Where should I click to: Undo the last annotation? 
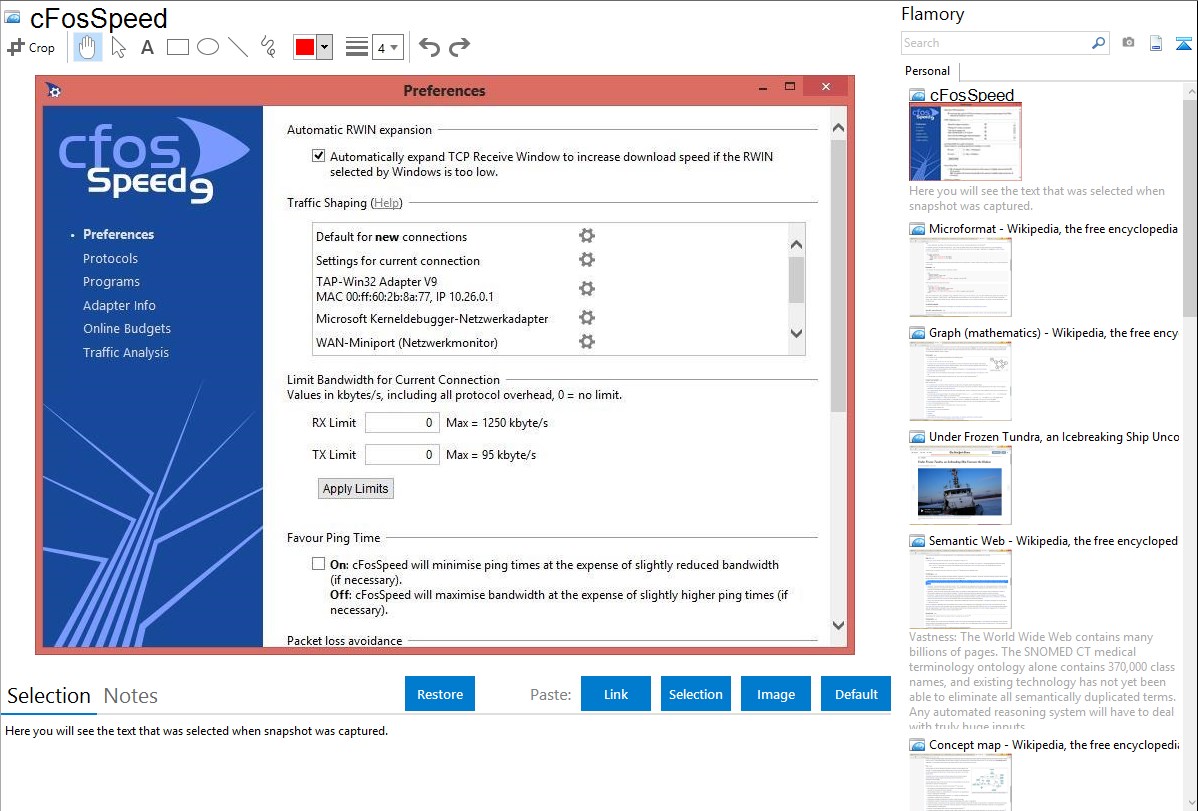(429, 47)
